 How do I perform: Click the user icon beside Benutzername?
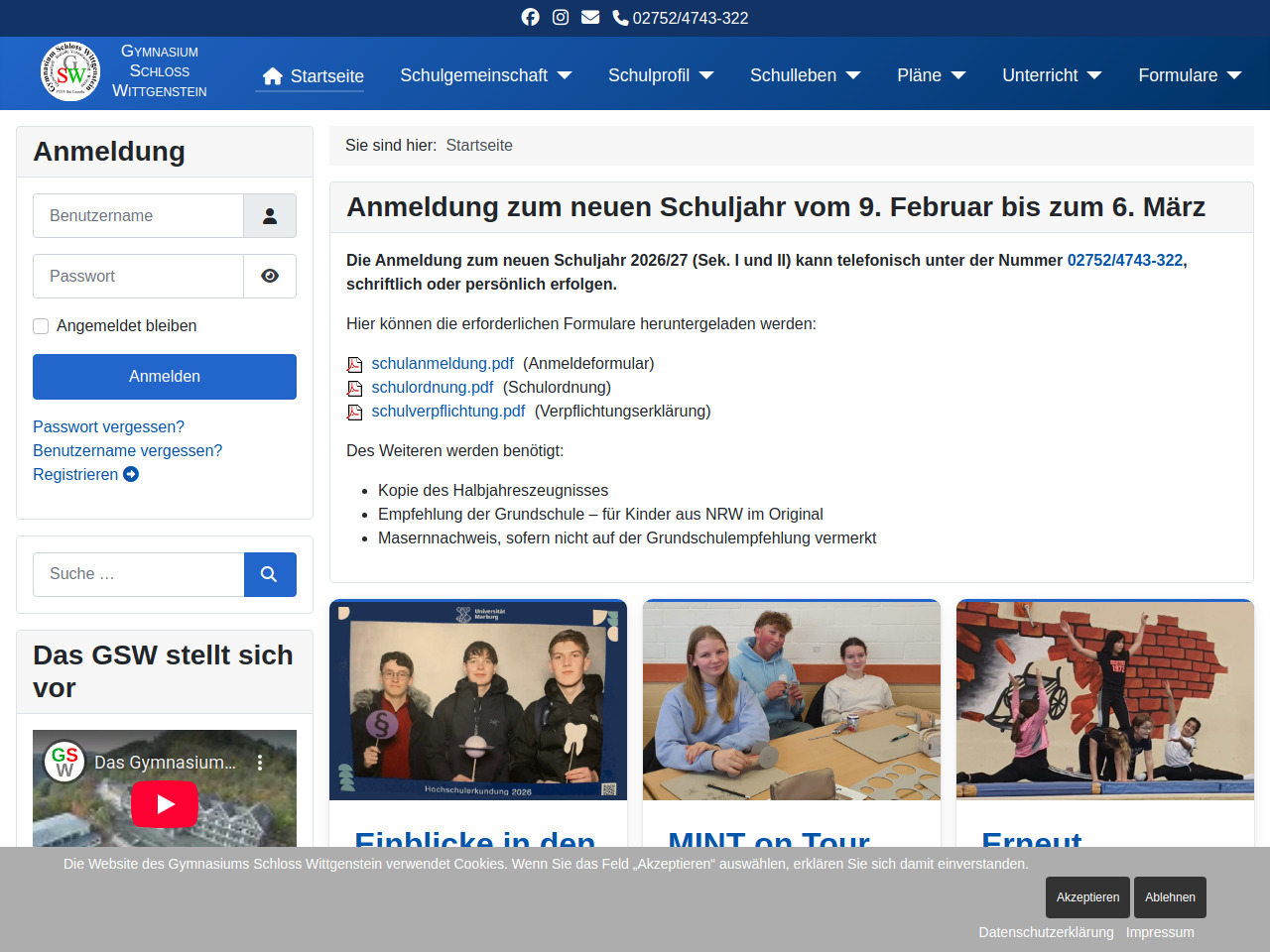[270, 216]
